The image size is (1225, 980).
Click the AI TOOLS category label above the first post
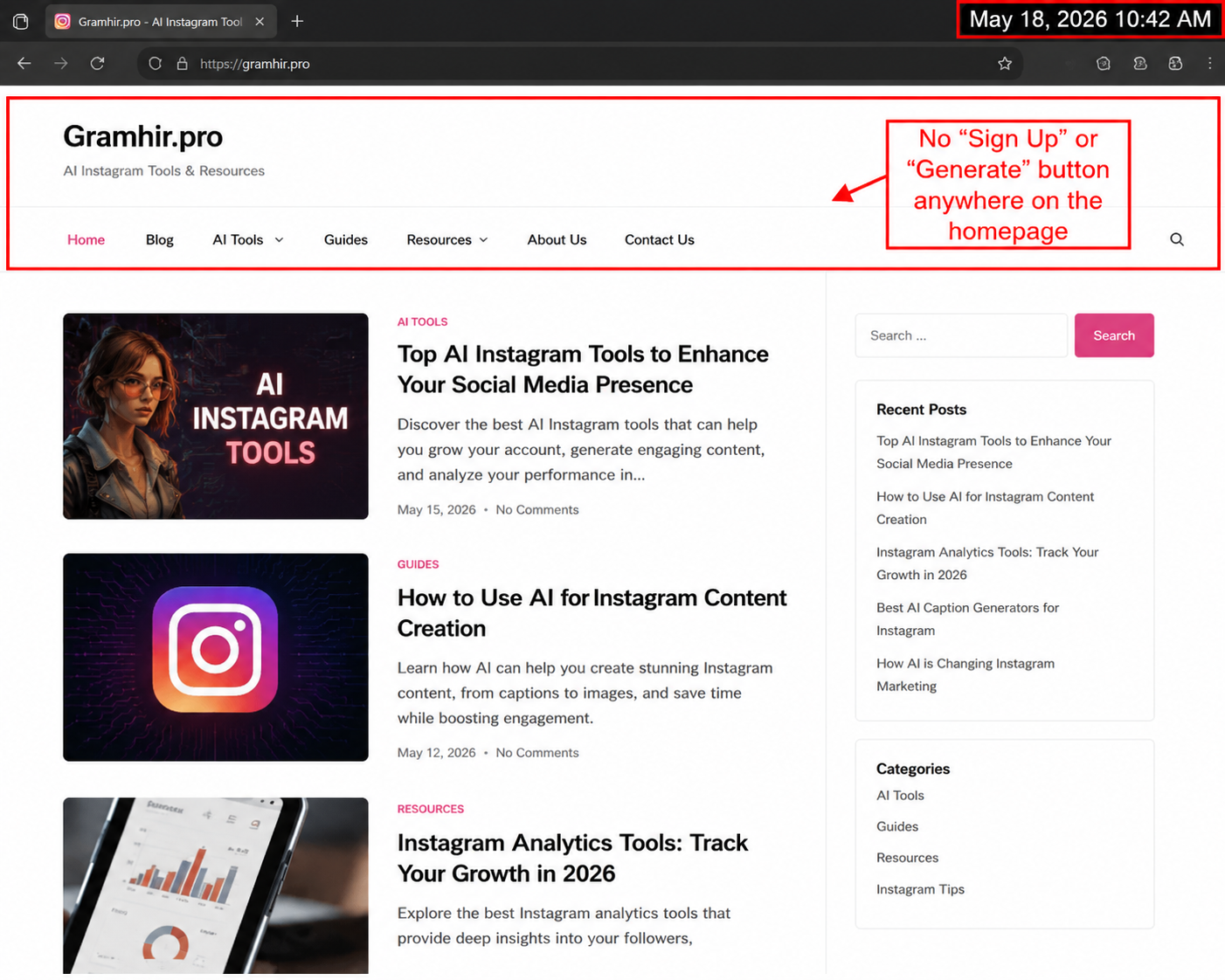coord(422,321)
